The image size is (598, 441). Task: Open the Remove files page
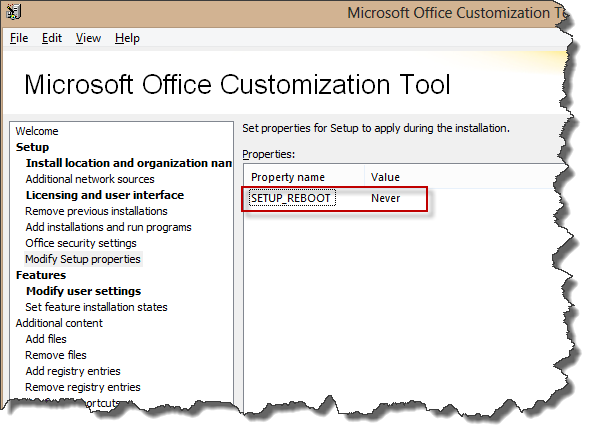[x=56, y=355]
